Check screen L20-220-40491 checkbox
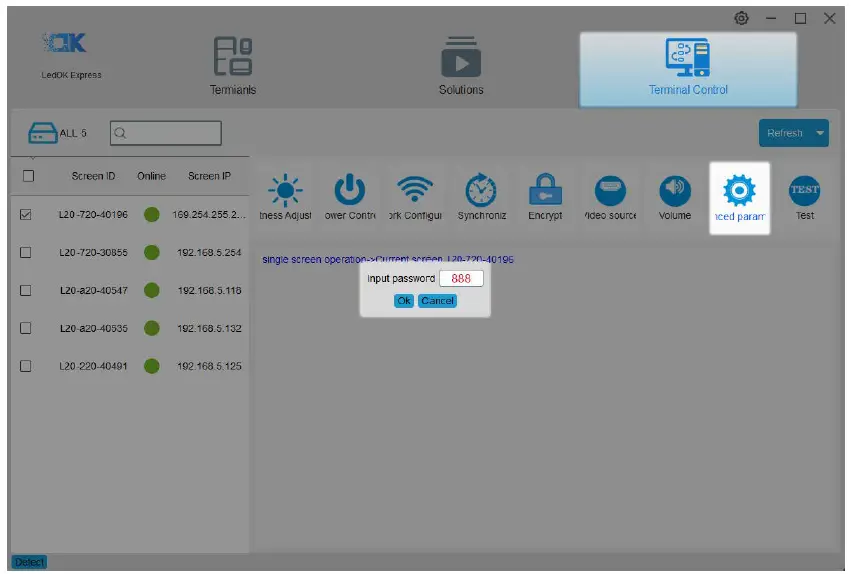851x574 pixels. [x=26, y=366]
